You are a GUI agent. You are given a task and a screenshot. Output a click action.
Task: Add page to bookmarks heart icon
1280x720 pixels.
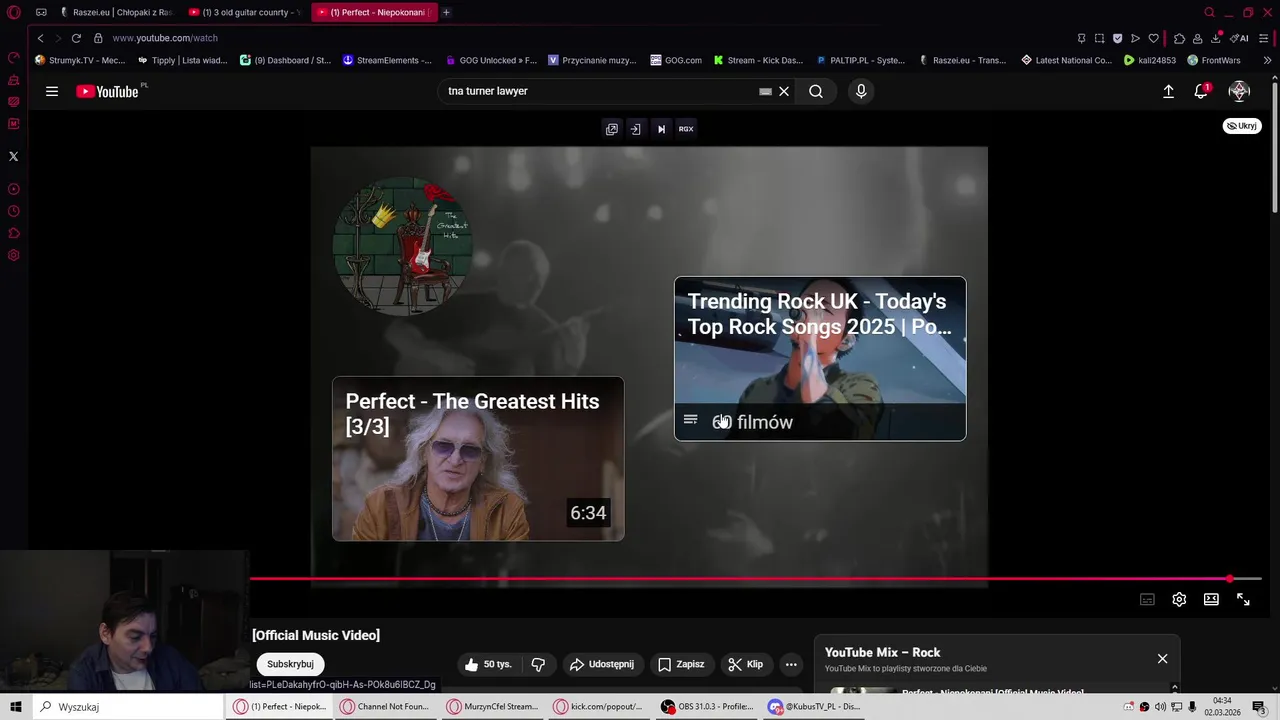(x=1153, y=38)
